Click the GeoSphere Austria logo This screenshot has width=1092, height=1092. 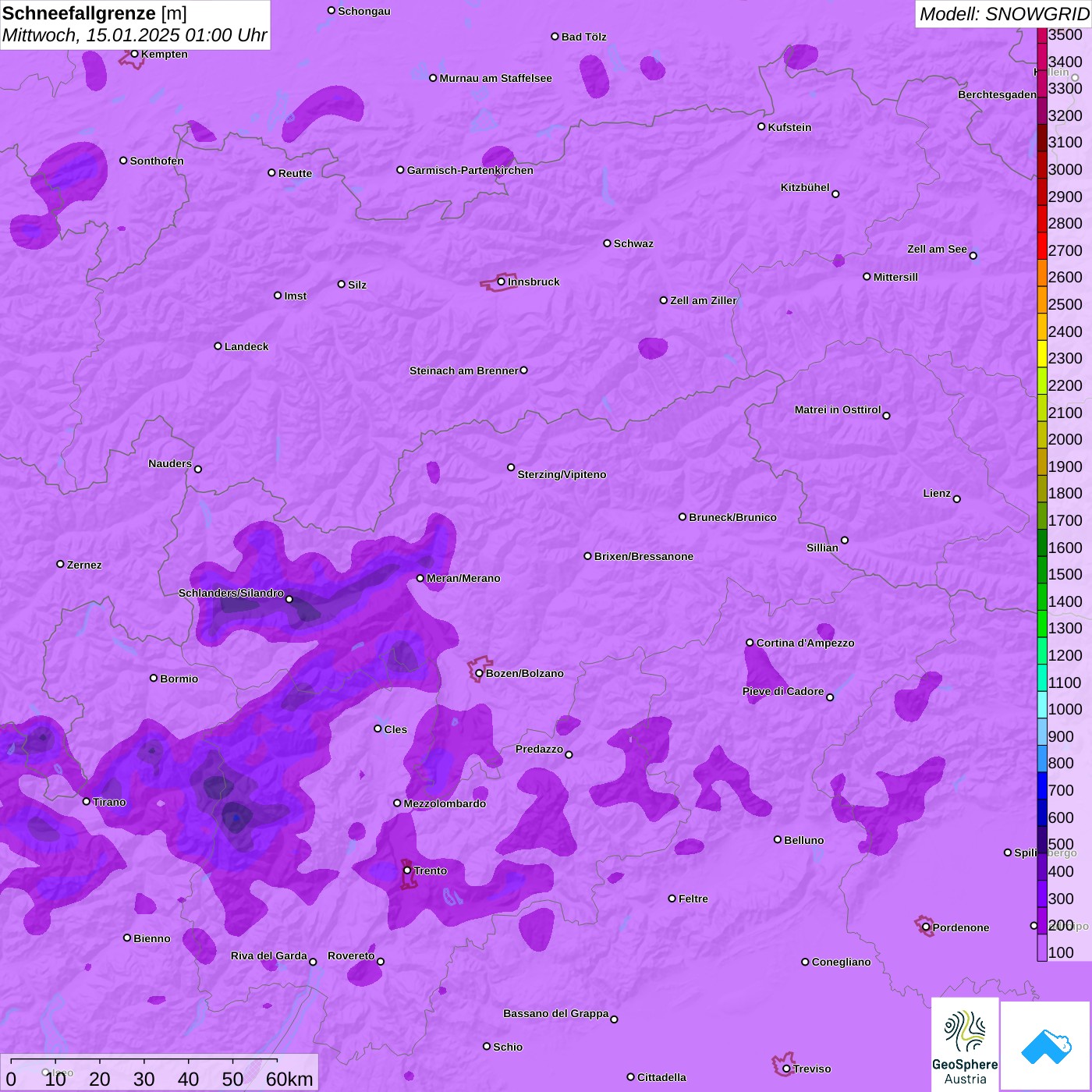click(x=965, y=1044)
